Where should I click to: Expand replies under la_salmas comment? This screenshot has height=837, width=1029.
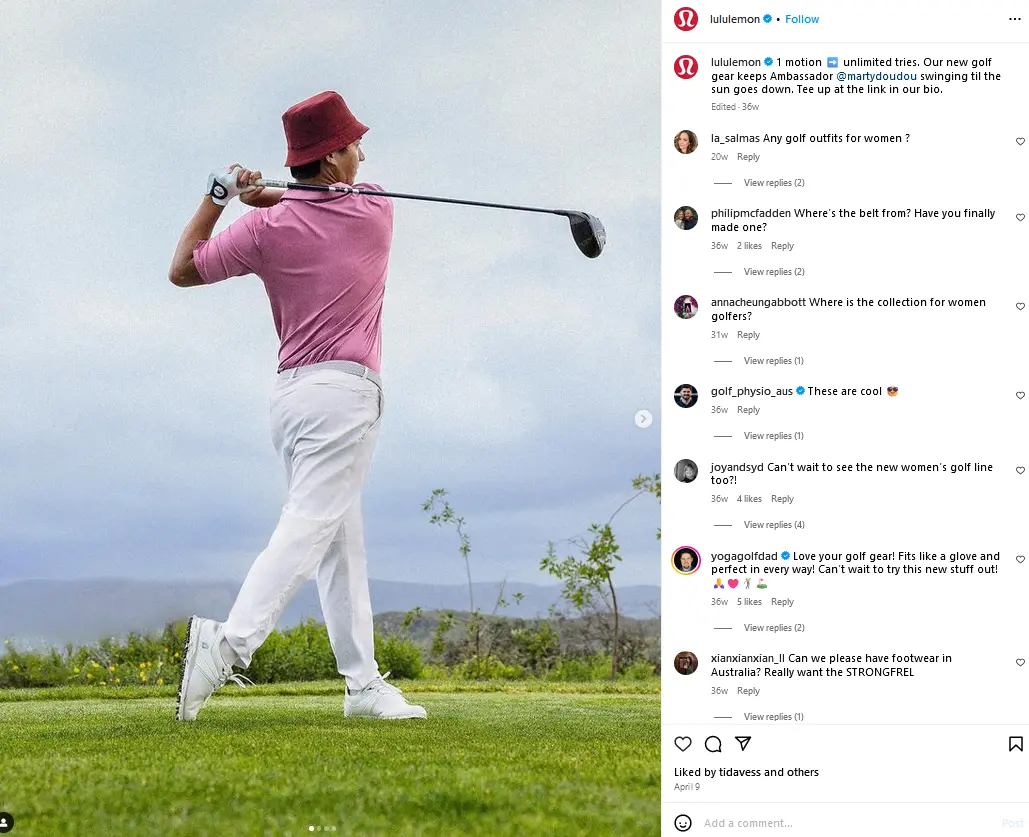point(774,183)
